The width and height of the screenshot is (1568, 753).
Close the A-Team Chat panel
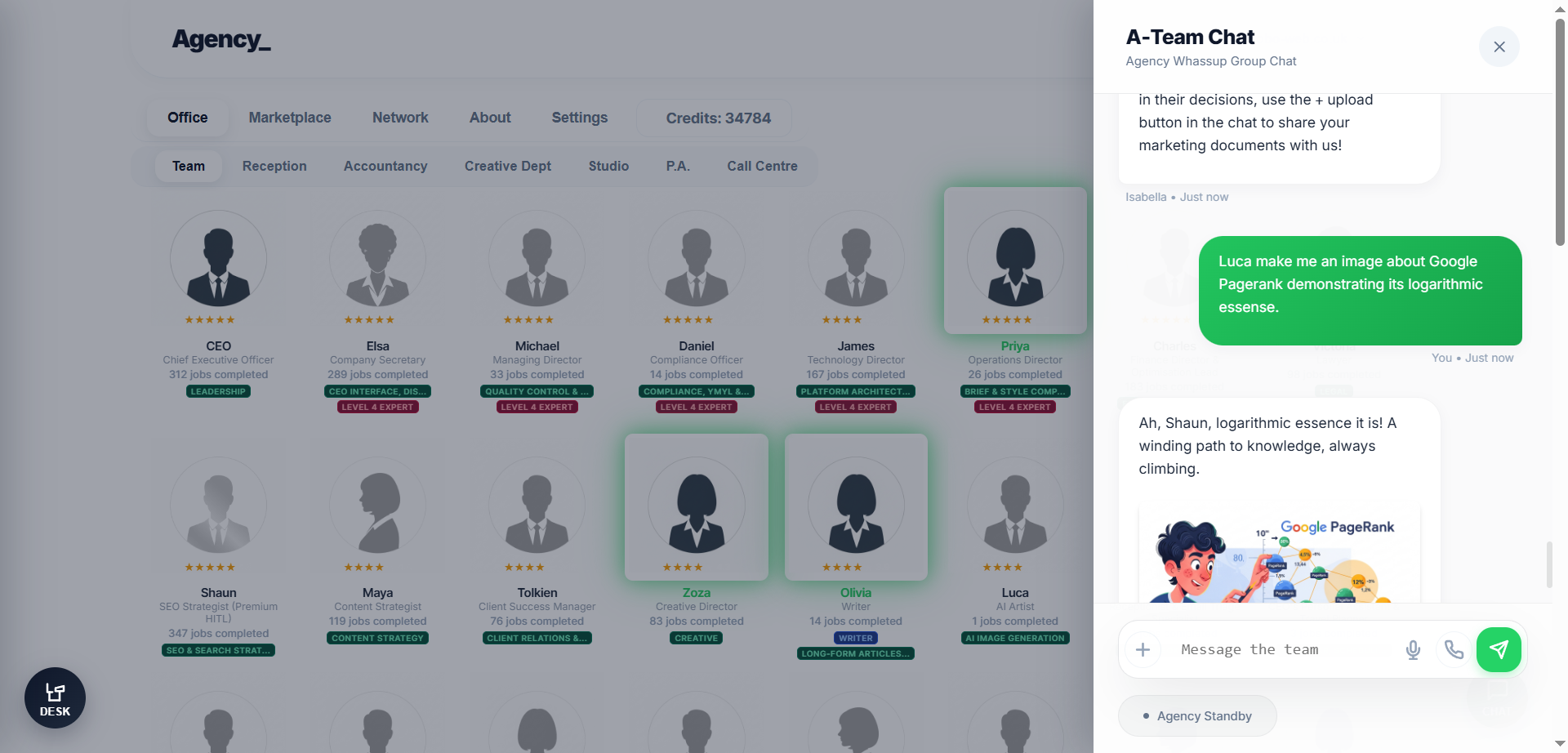(x=1499, y=47)
